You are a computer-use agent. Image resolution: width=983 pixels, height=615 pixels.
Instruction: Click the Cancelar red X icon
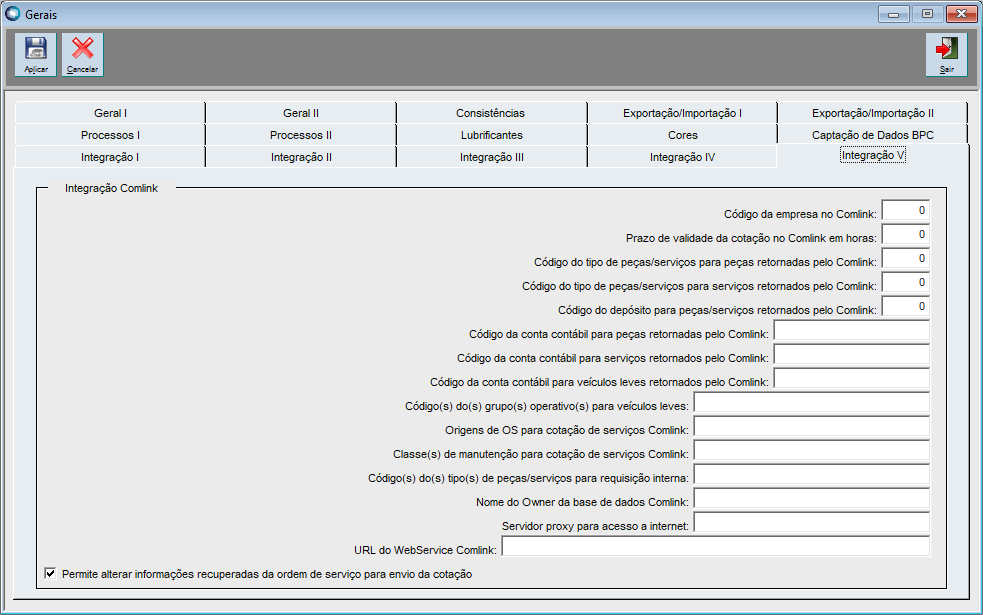[83, 55]
